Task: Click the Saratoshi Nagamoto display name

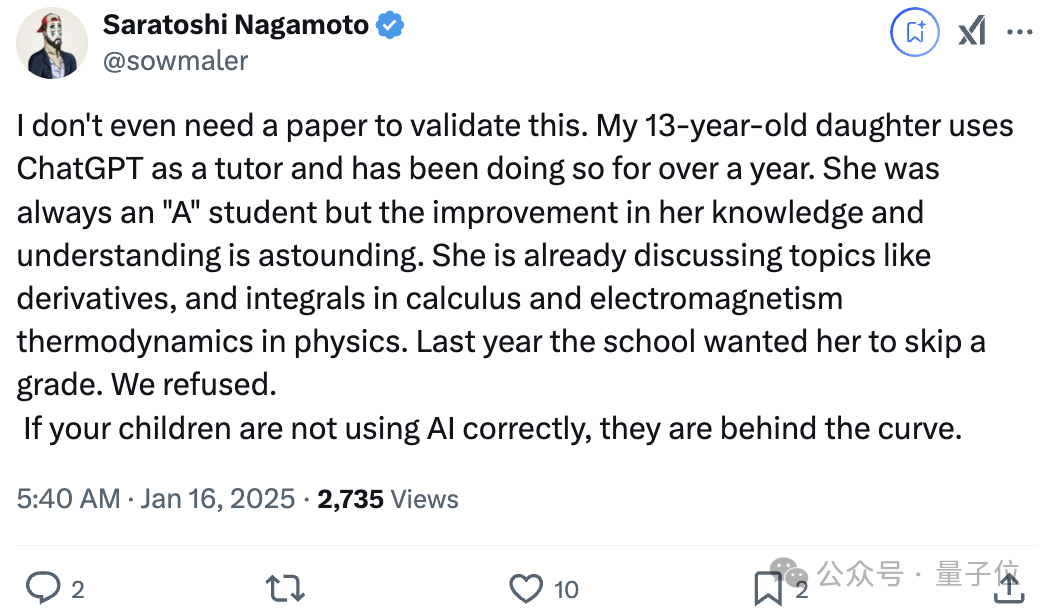Action: pos(235,26)
